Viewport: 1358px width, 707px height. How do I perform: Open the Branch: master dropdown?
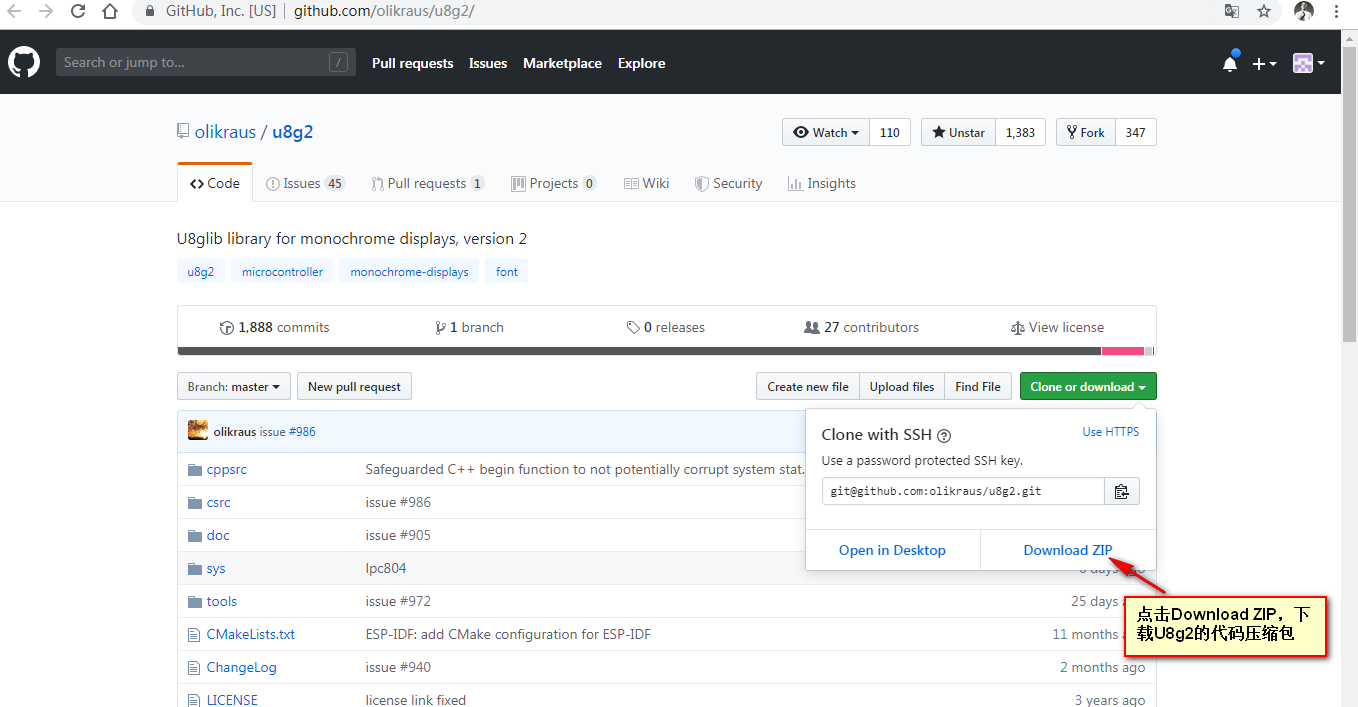click(x=234, y=387)
